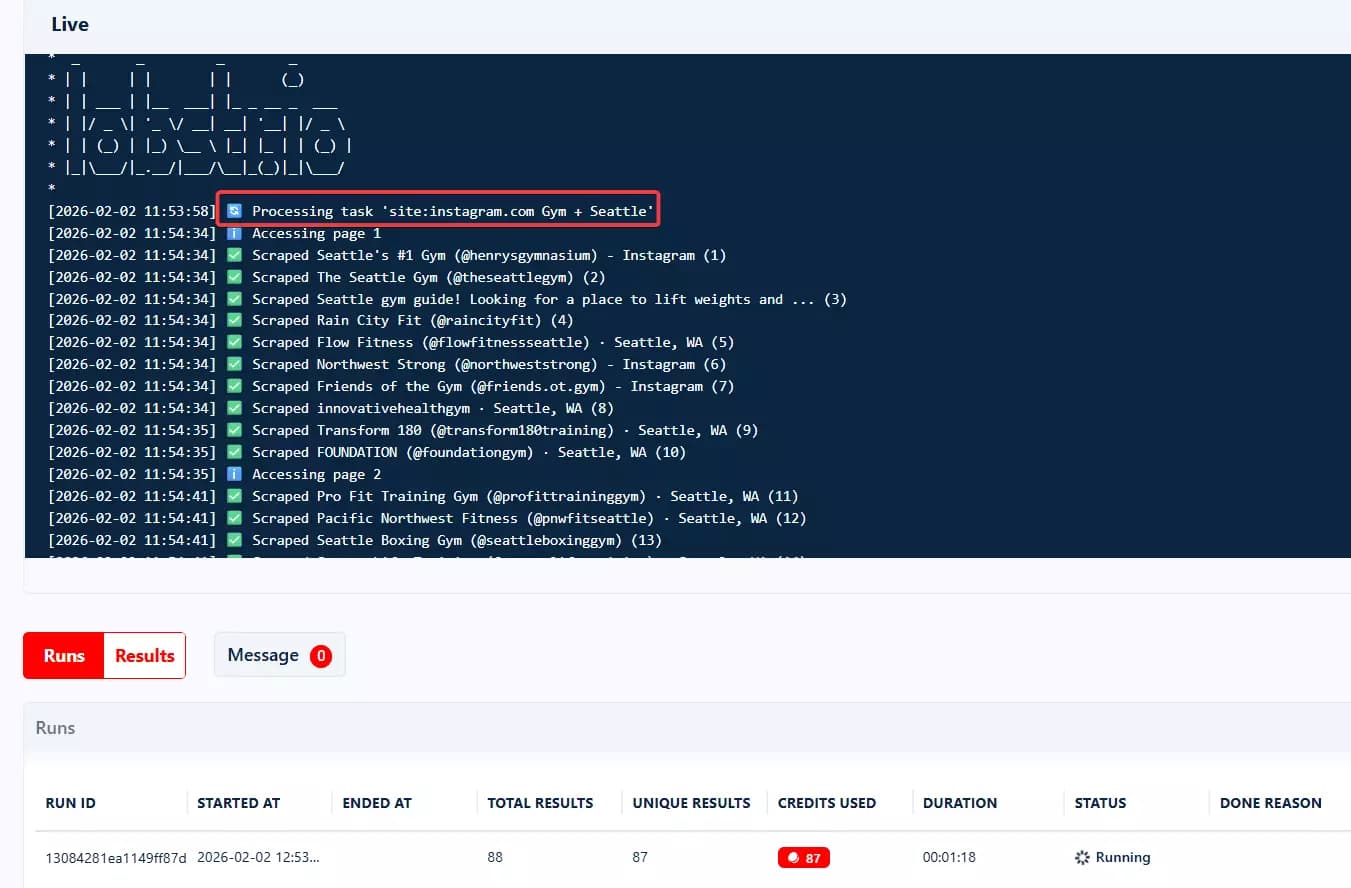
Task: Click the DONE REASON column header
Action: [1270, 803]
